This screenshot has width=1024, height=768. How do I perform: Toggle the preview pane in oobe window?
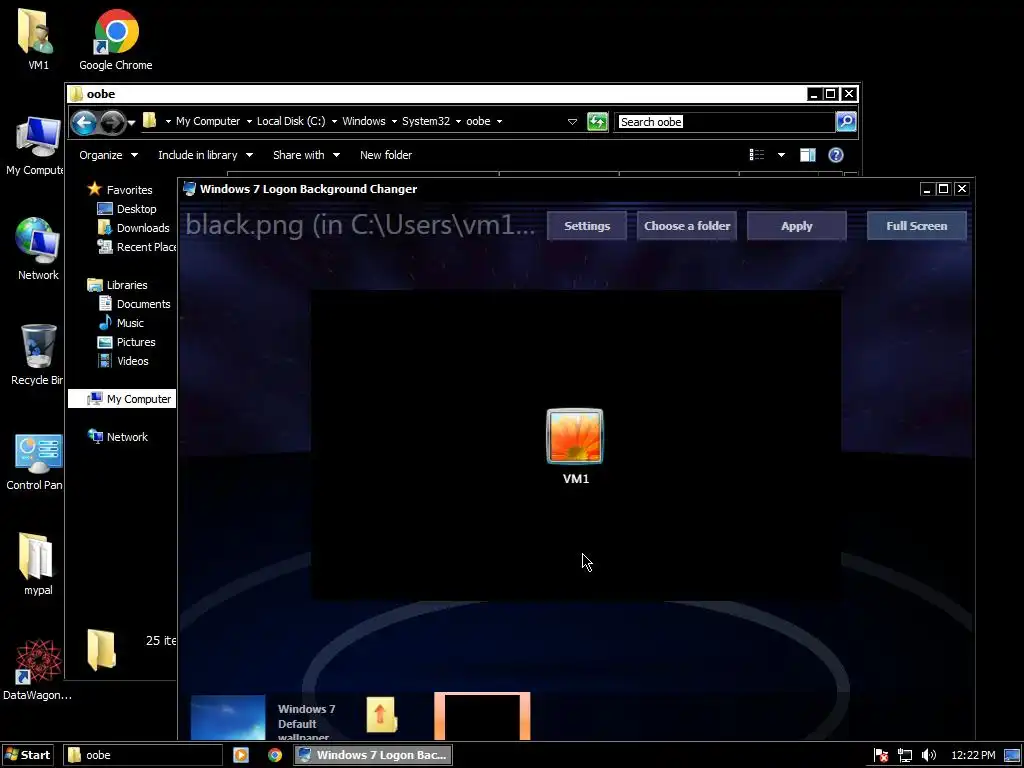click(x=808, y=155)
